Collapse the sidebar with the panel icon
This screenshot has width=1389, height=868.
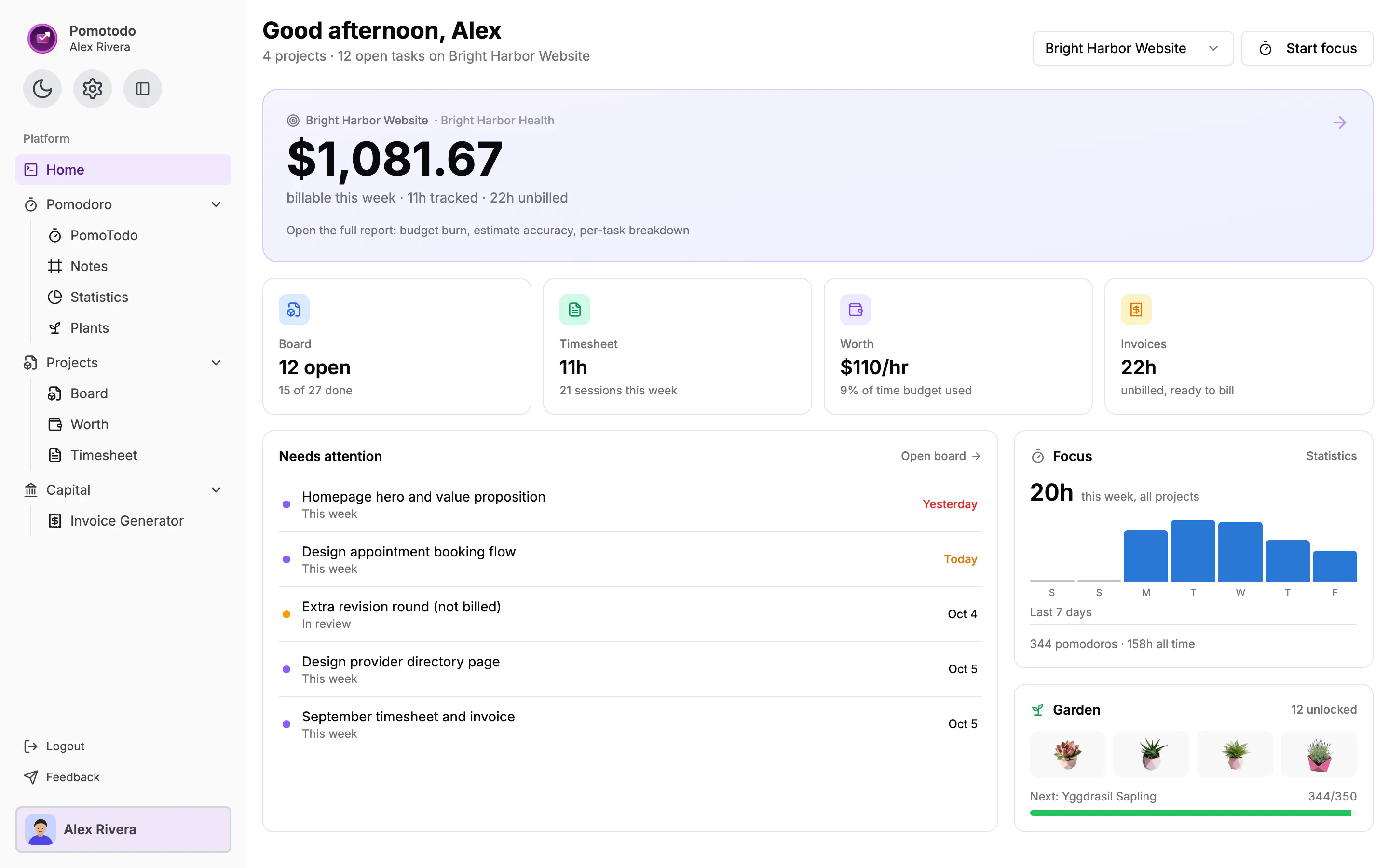click(142, 88)
